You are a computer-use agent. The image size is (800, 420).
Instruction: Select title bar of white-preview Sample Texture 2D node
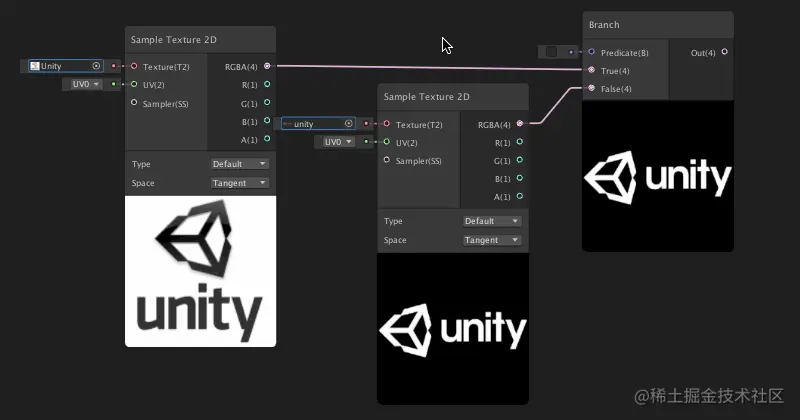pos(201,40)
